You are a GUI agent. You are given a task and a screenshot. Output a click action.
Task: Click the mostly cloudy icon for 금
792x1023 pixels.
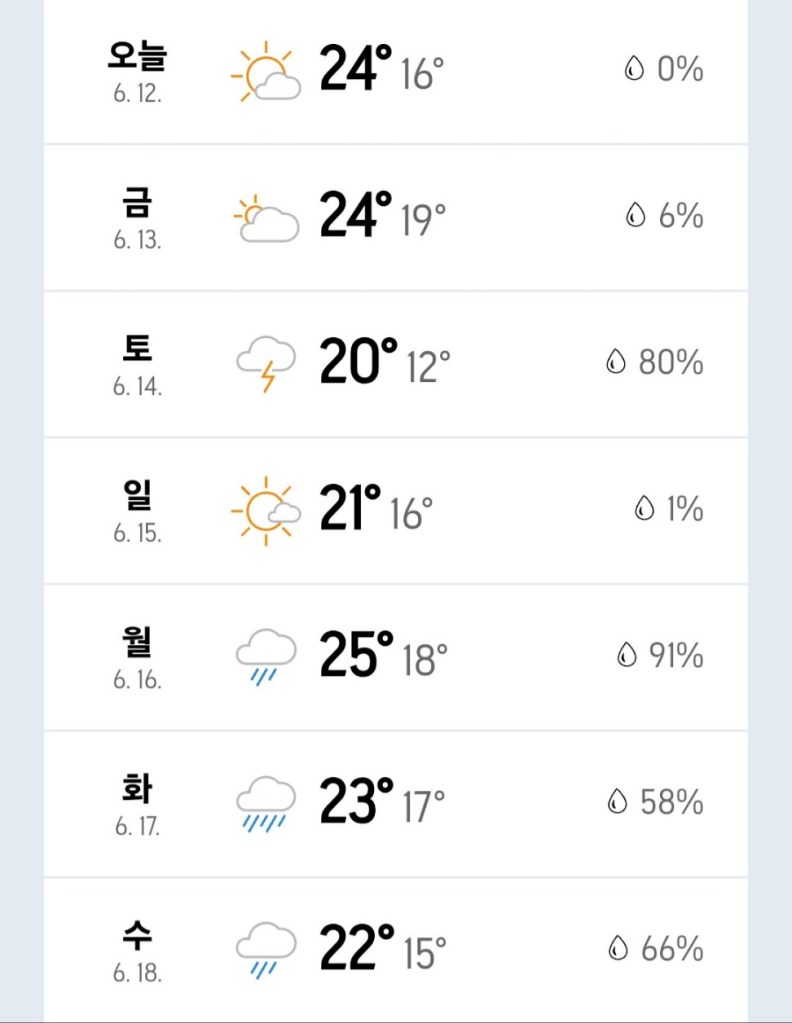point(266,218)
